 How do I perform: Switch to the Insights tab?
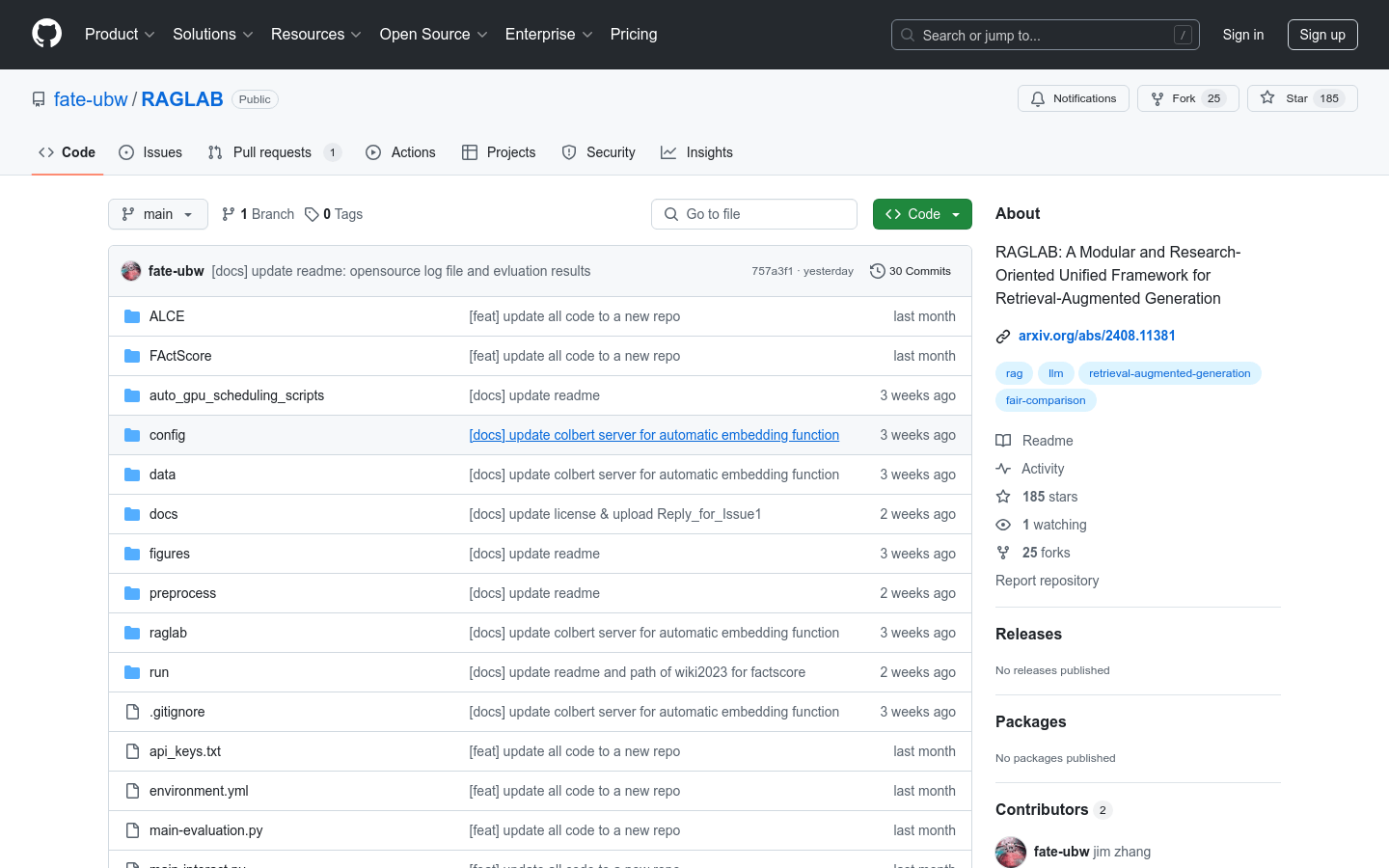(x=696, y=152)
